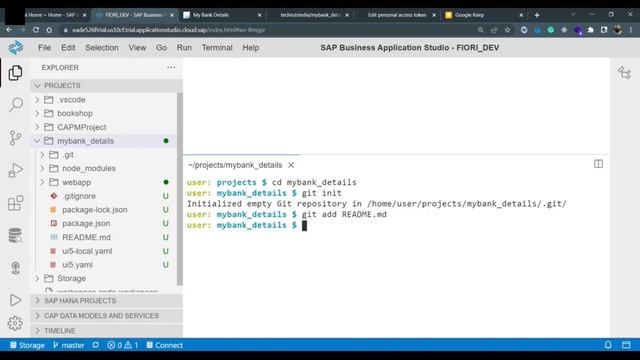Click the master branch status item
Screen dimensions: 640x360
tap(69, 345)
